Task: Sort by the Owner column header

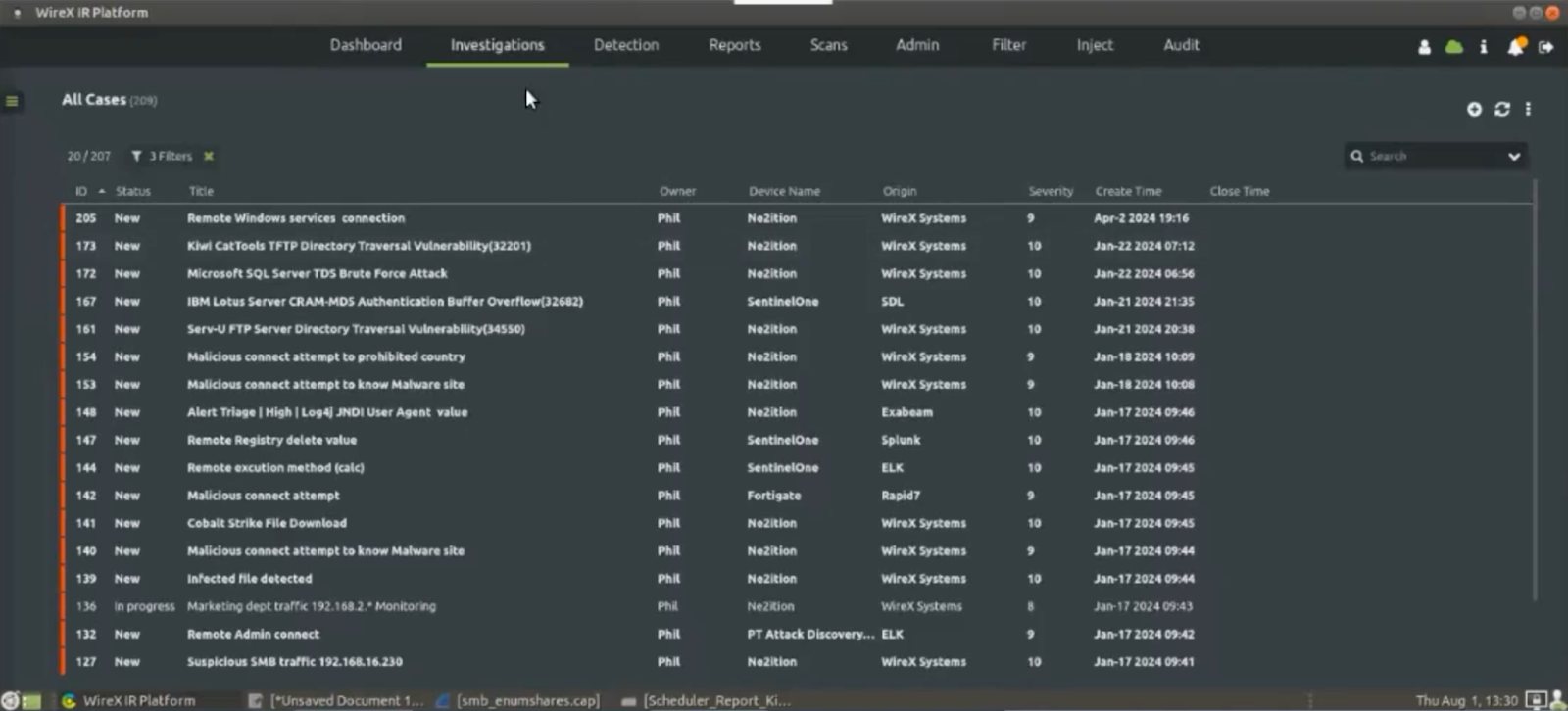Action: (677, 191)
